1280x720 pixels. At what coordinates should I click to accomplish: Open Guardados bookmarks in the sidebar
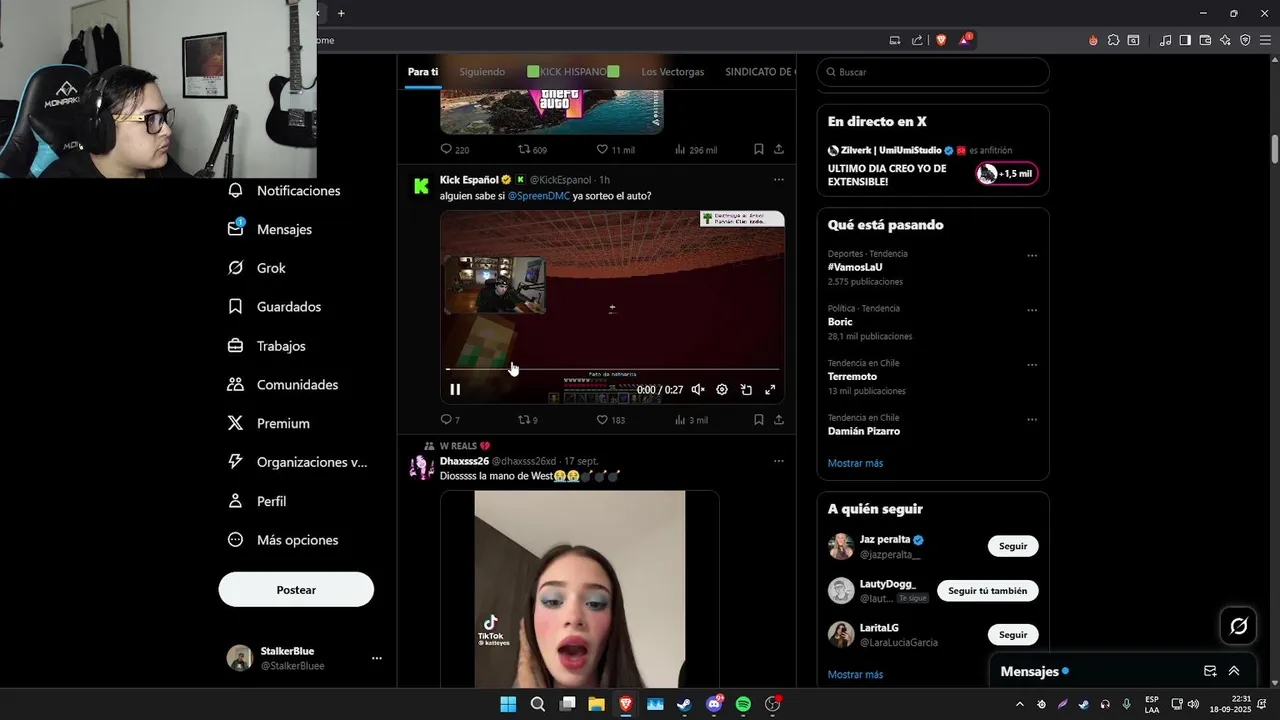[275, 307]
